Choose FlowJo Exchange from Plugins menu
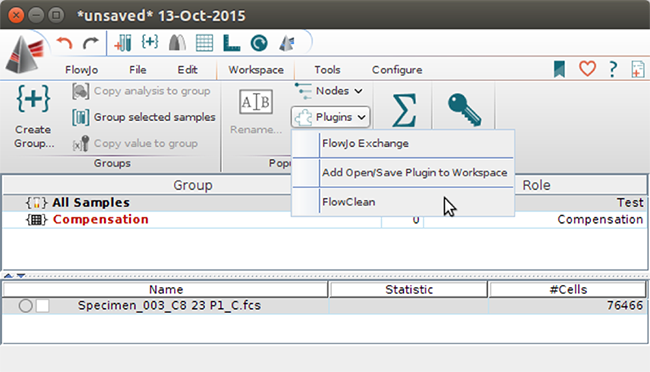The width and height of the screenshot is (650, 372). pos(403,143)
